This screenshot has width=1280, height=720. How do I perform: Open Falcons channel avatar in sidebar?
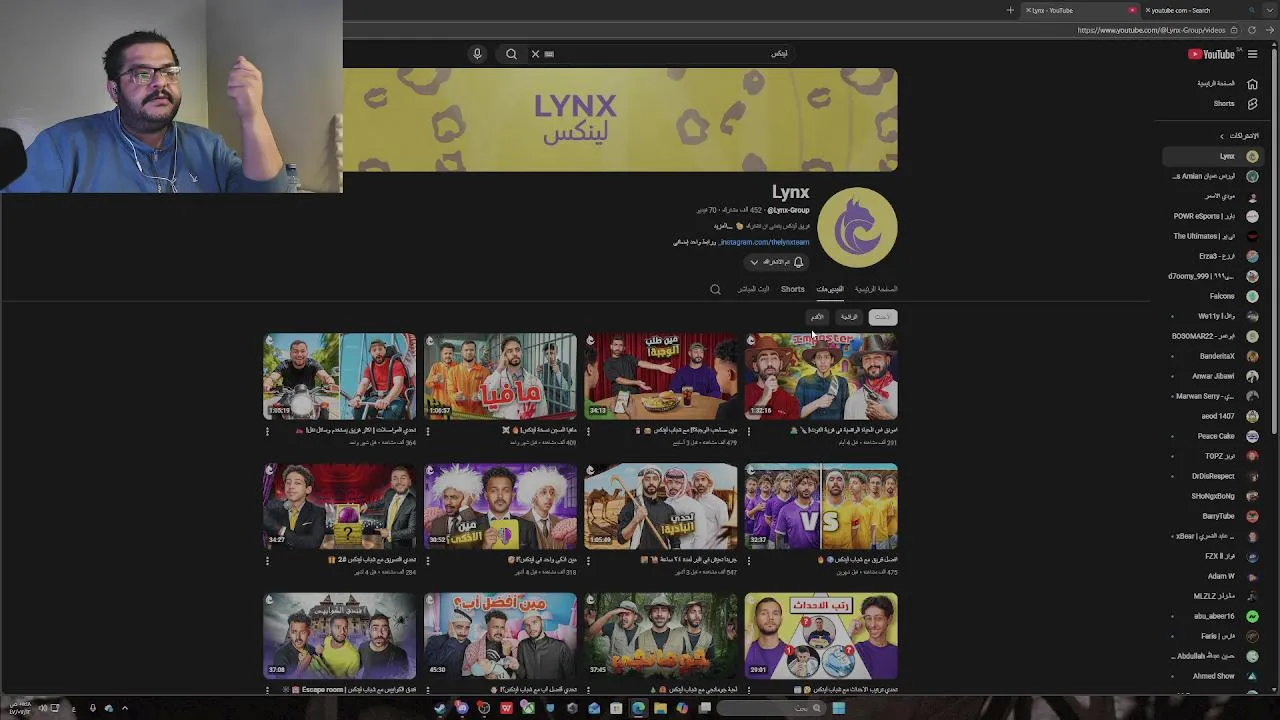click(x=1252, y=296)
